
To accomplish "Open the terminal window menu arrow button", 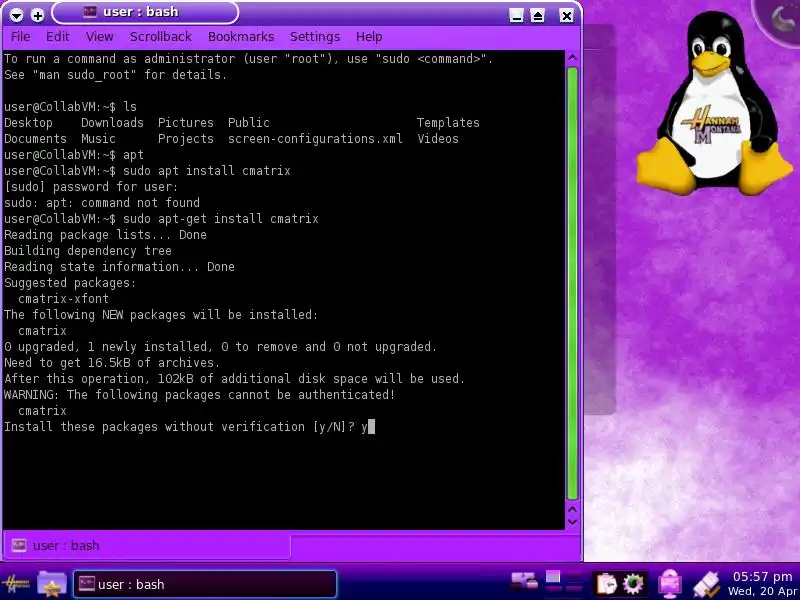I will 16,15.
